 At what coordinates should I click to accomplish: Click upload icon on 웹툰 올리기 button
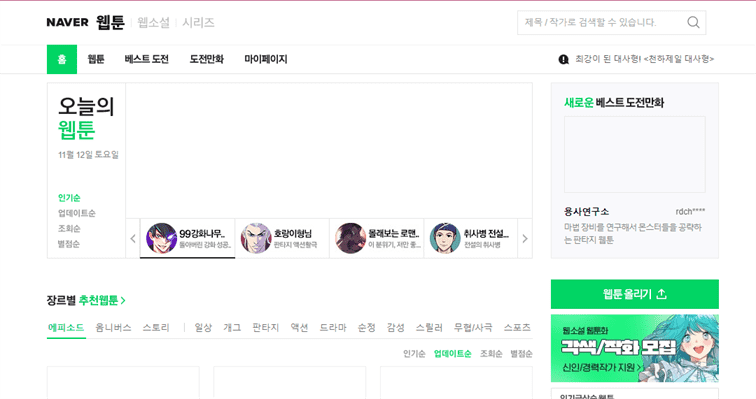click(662, 293)
